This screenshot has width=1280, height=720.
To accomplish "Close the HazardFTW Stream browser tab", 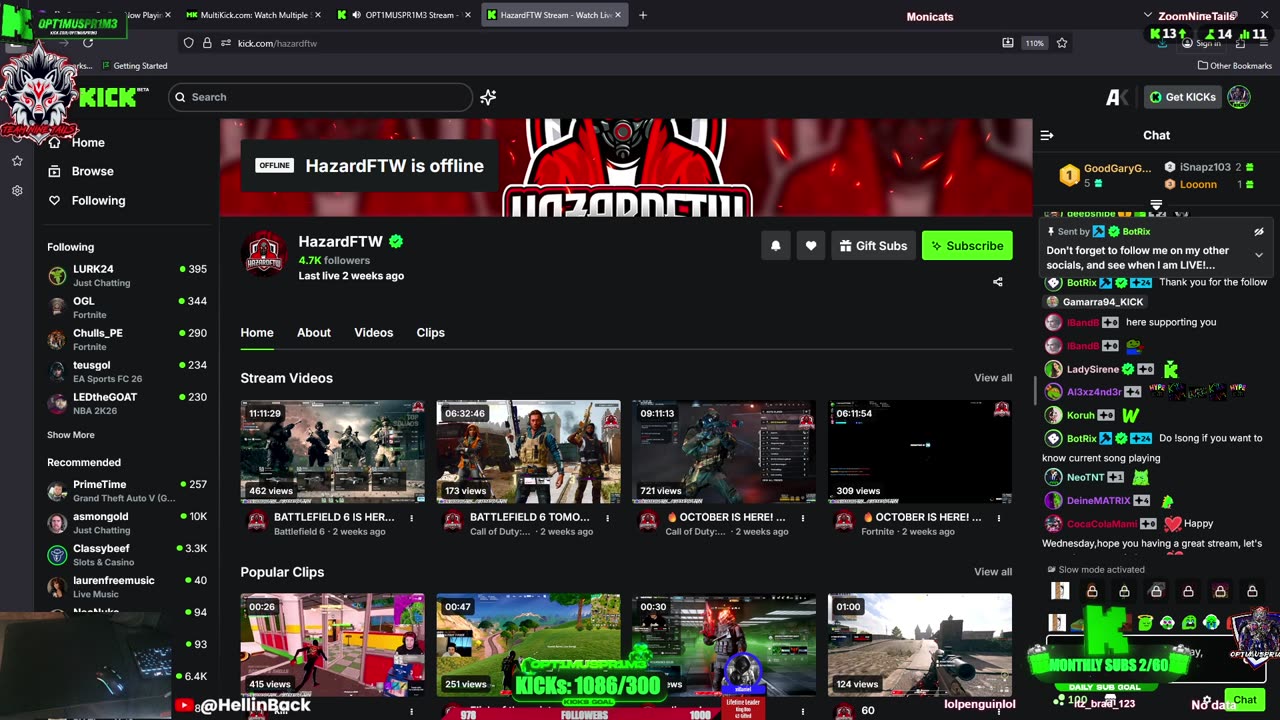I will click(x=619, y=15).
